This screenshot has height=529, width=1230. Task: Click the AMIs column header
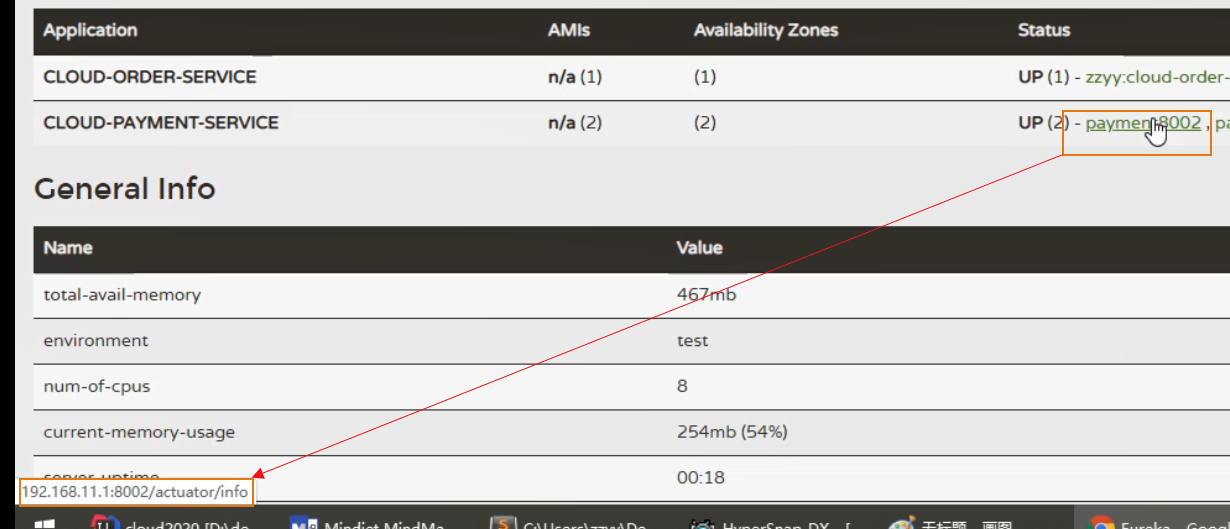[x=569, y=30]
